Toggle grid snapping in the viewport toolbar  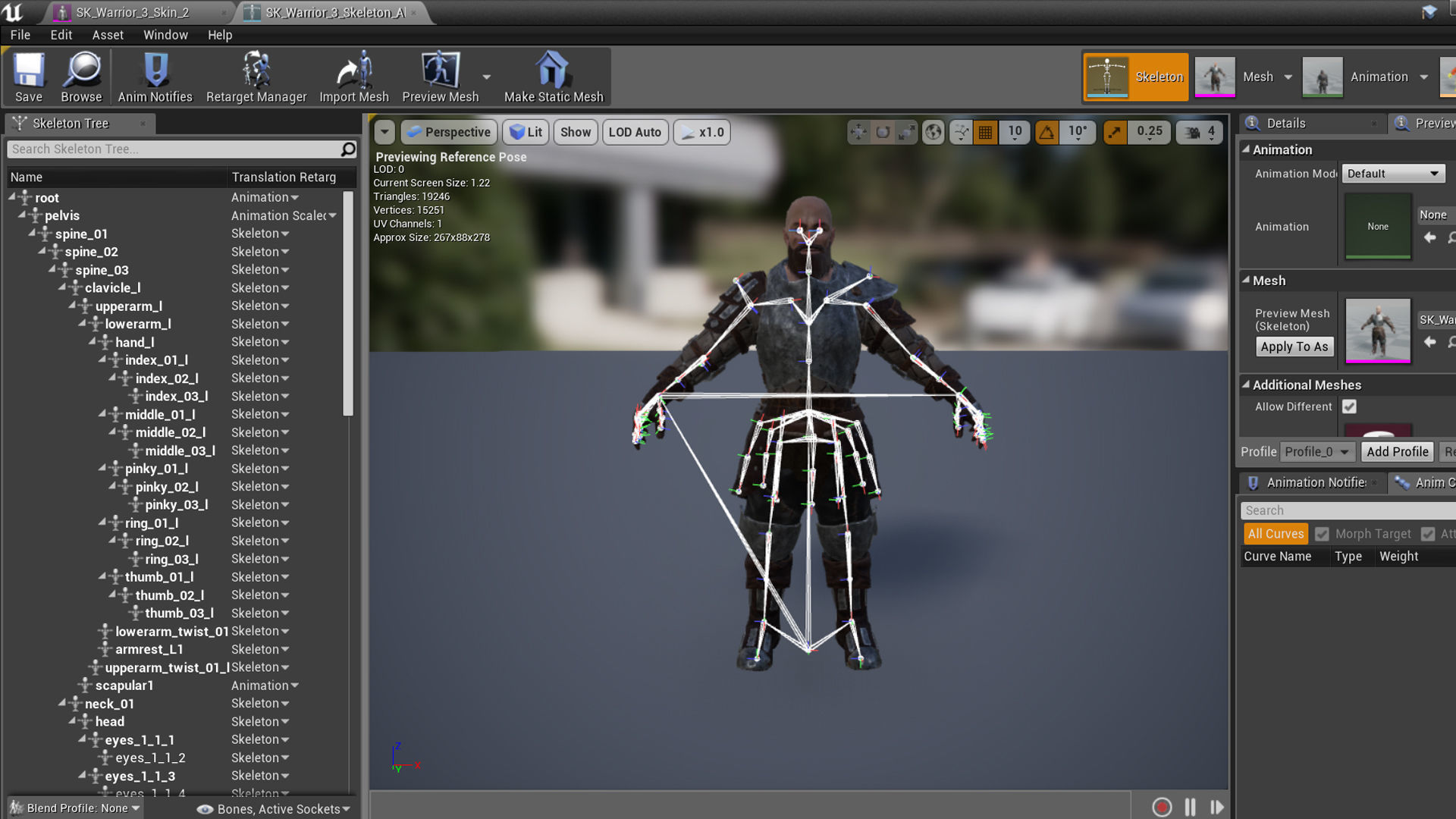[x=985, y=132]
